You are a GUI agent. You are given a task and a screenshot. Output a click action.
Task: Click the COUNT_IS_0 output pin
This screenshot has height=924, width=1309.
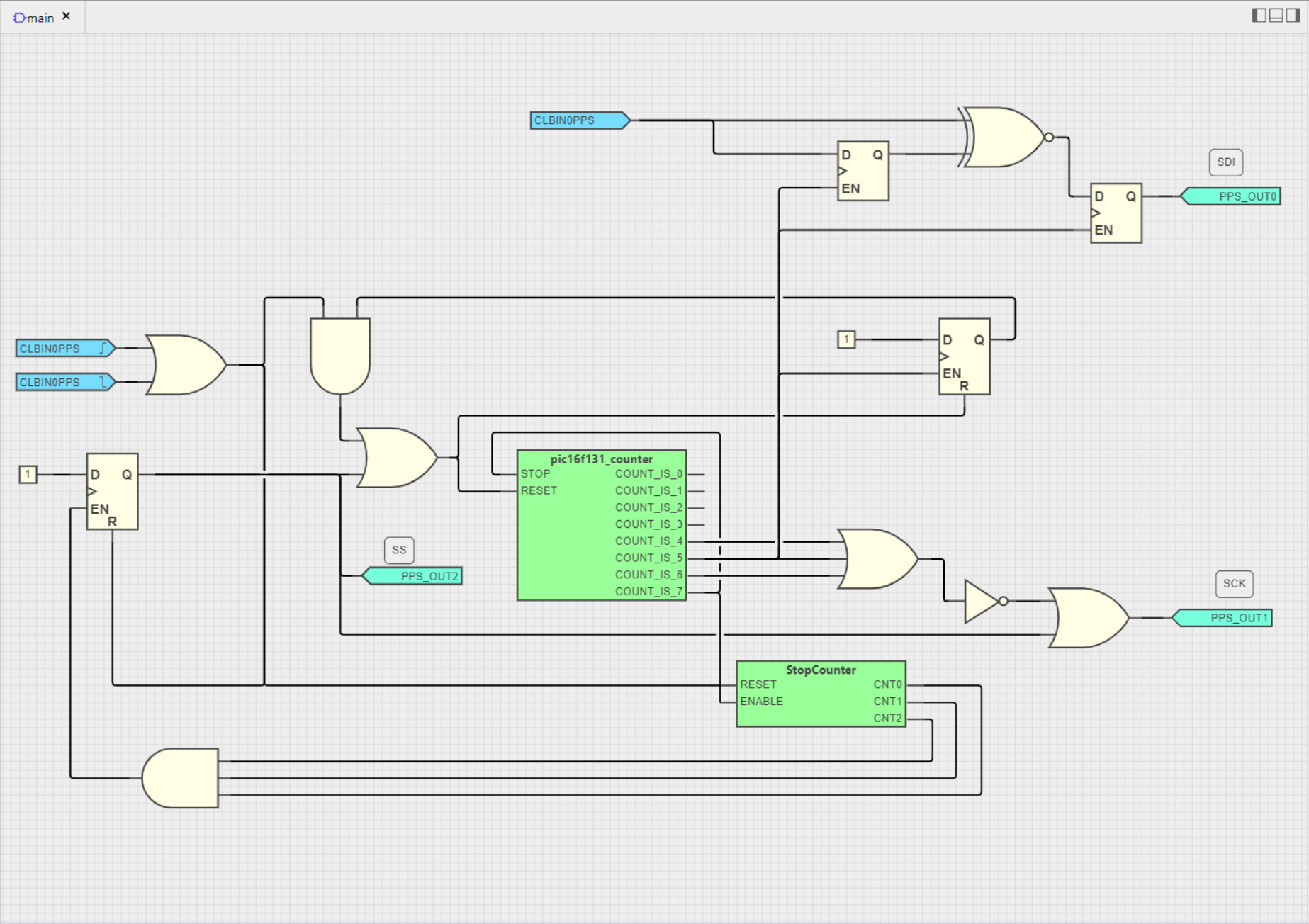click(x=648, y=474)
